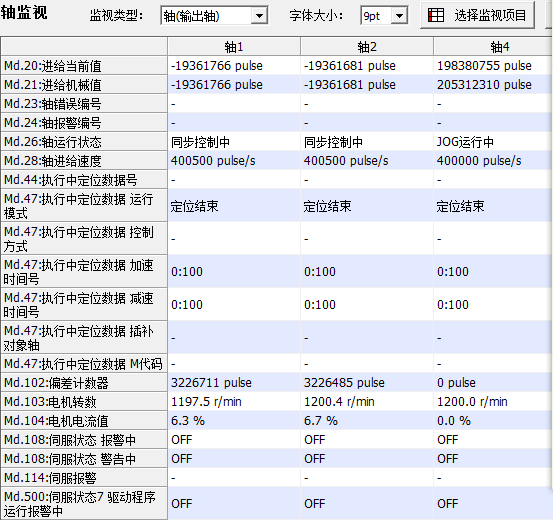Click 轴4 进给机械值 205312310 pulse cell
Viewport: 553px width, 520px height.
(493, 85)
